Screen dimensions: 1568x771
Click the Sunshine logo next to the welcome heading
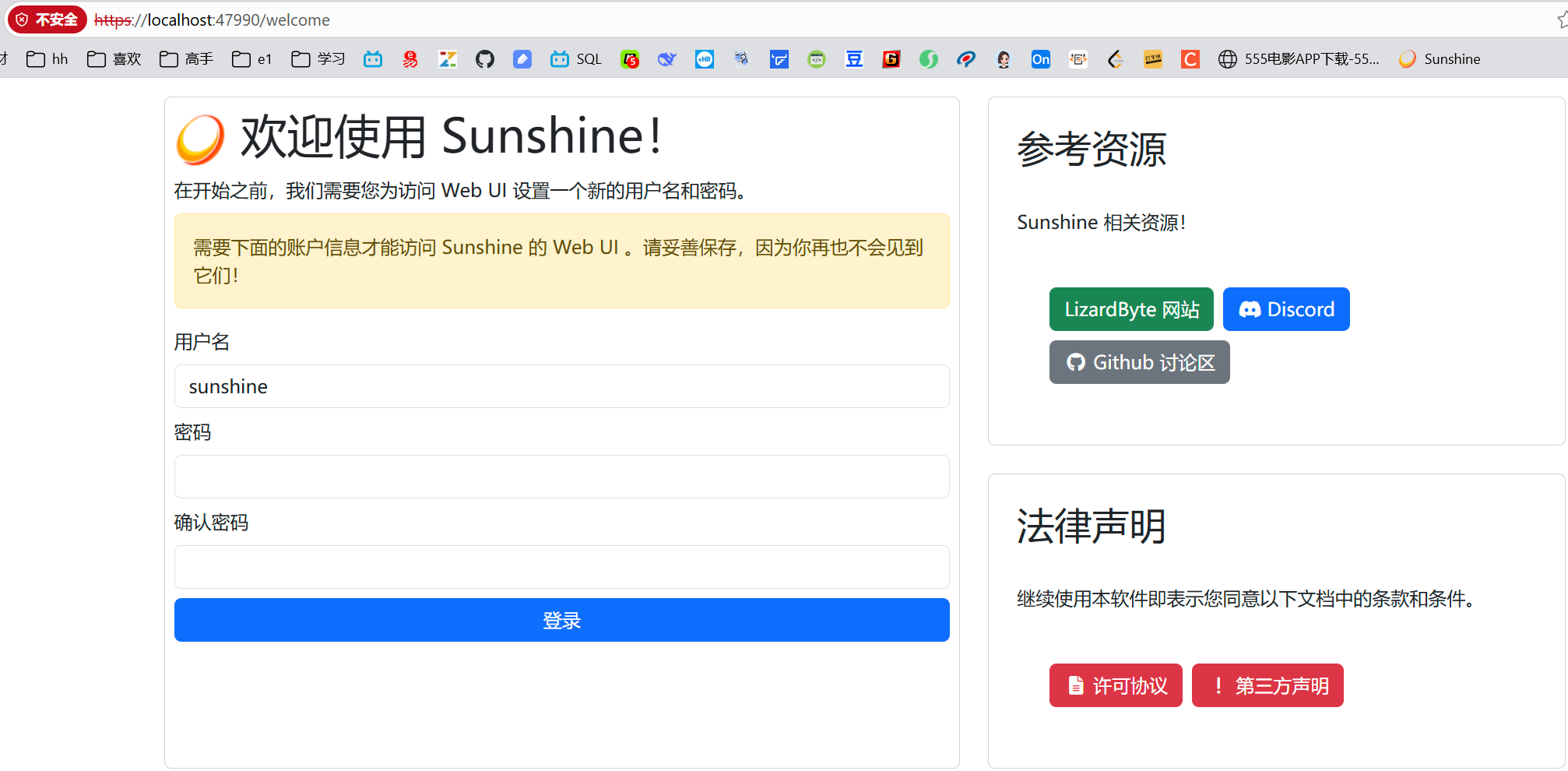[199, 139]
